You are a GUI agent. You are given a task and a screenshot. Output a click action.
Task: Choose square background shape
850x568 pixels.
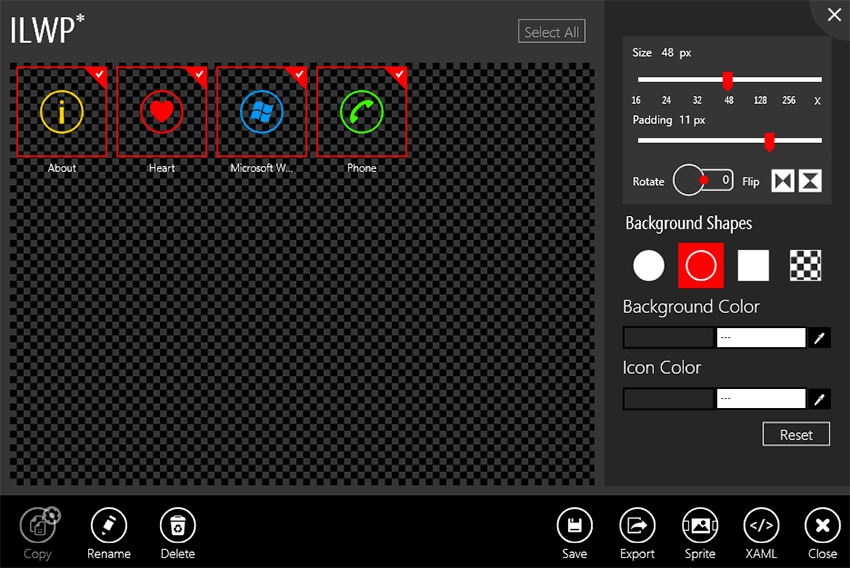click(x=753, y=266)
